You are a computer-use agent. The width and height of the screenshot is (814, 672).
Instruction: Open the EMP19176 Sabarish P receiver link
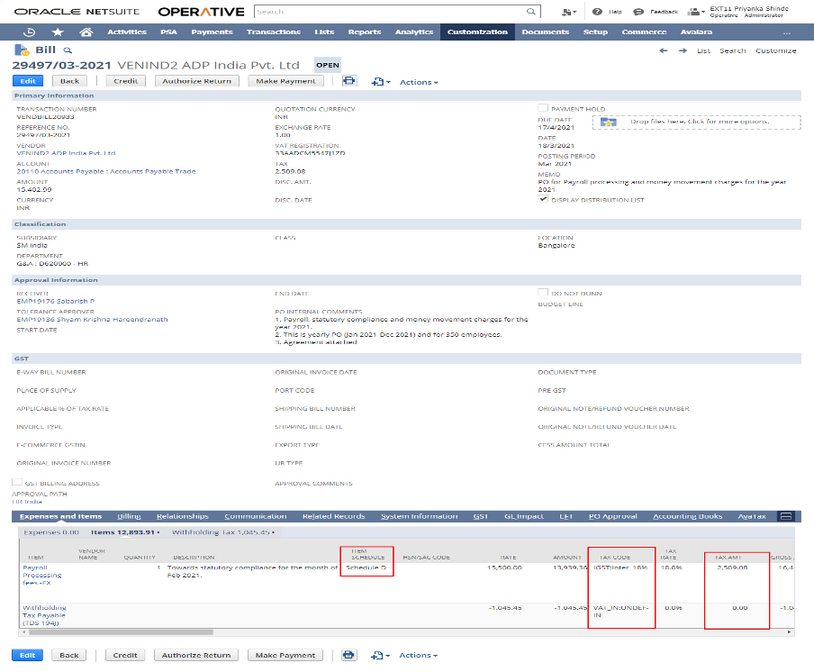tap(56, 301)
